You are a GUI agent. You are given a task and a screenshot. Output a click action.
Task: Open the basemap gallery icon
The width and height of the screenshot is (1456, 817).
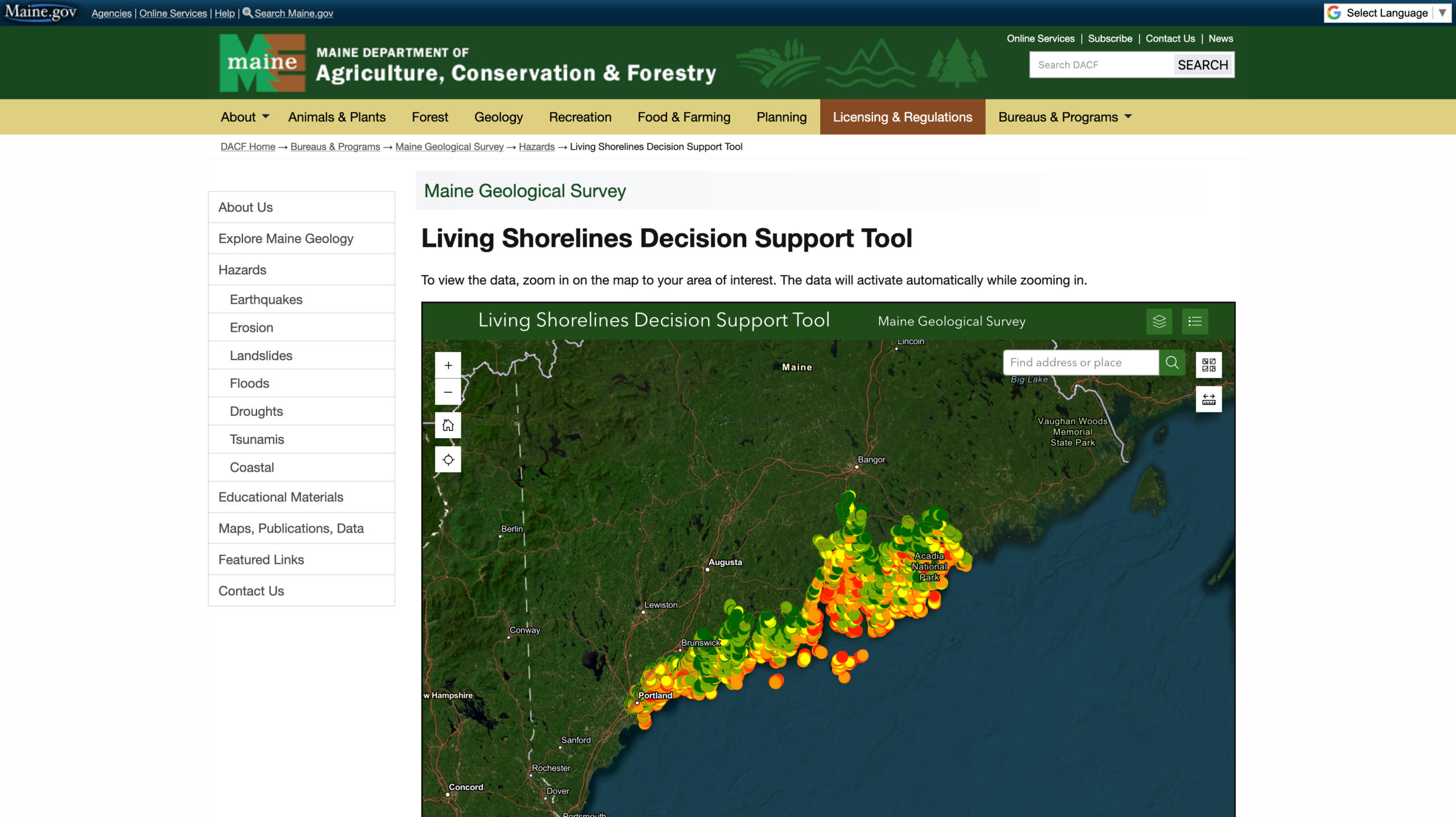[x=1209, y=365]
